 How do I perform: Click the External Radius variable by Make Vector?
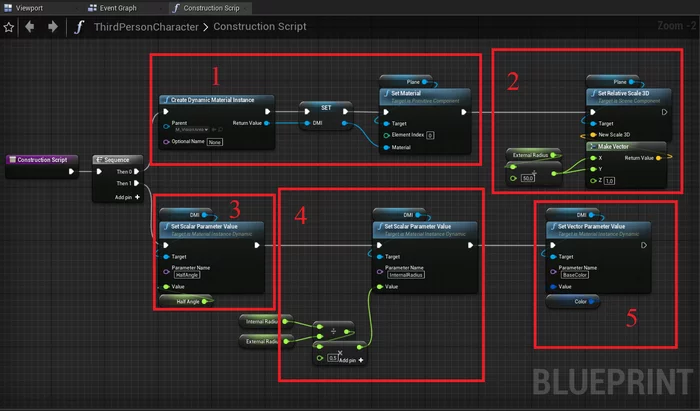click(x=533, y=155)
